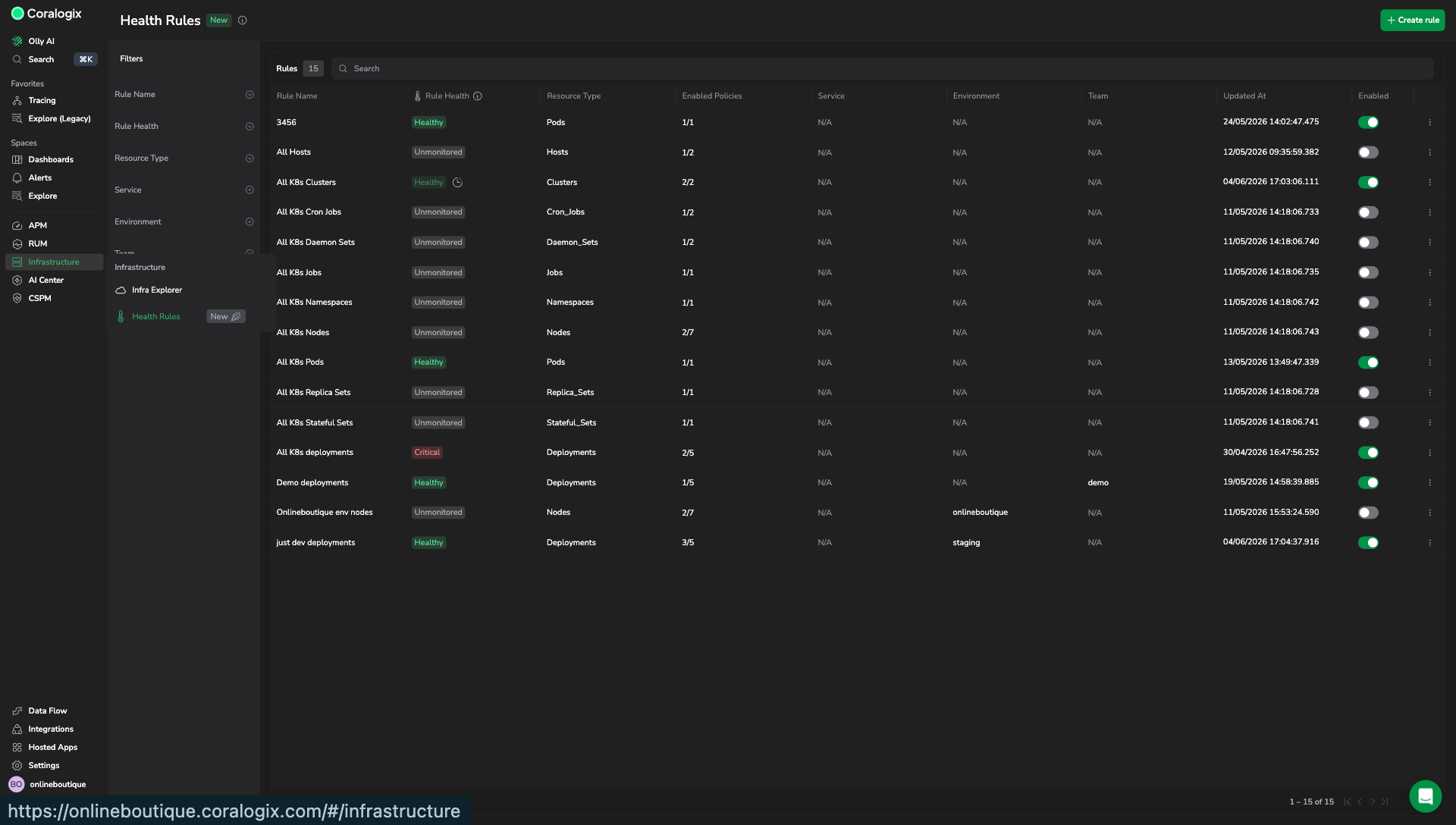Click the Rule Health column info icon
Image resolution: width=1456 pixels, height=825 pixels.
pos(478,96)
